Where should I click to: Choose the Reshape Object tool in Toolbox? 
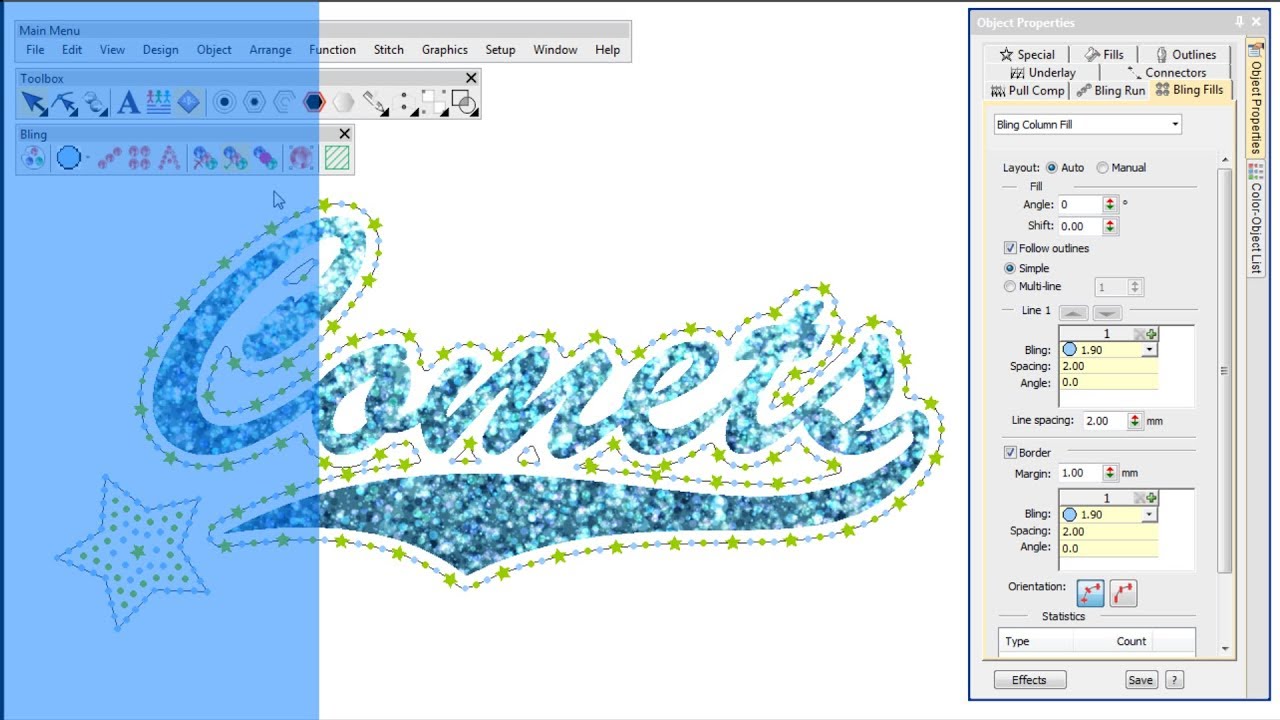pos(65,102)
